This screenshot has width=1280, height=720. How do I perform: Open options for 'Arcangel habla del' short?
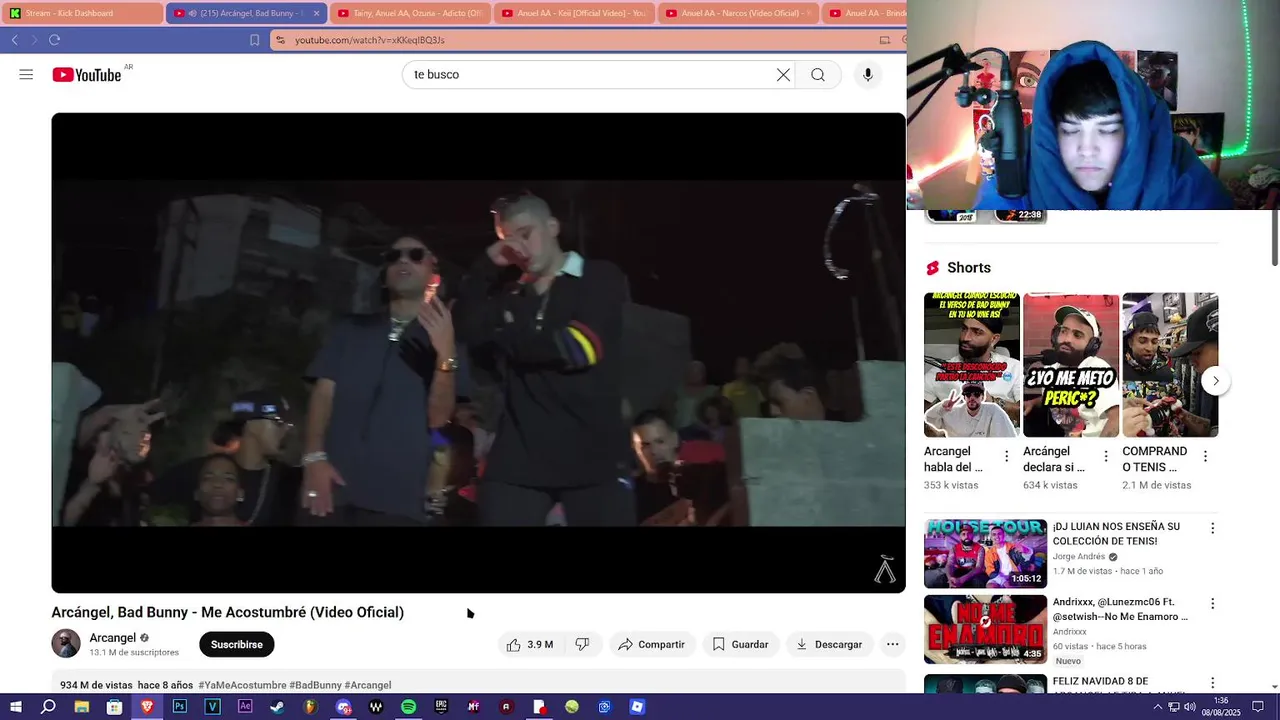[x=1007, y=456]
